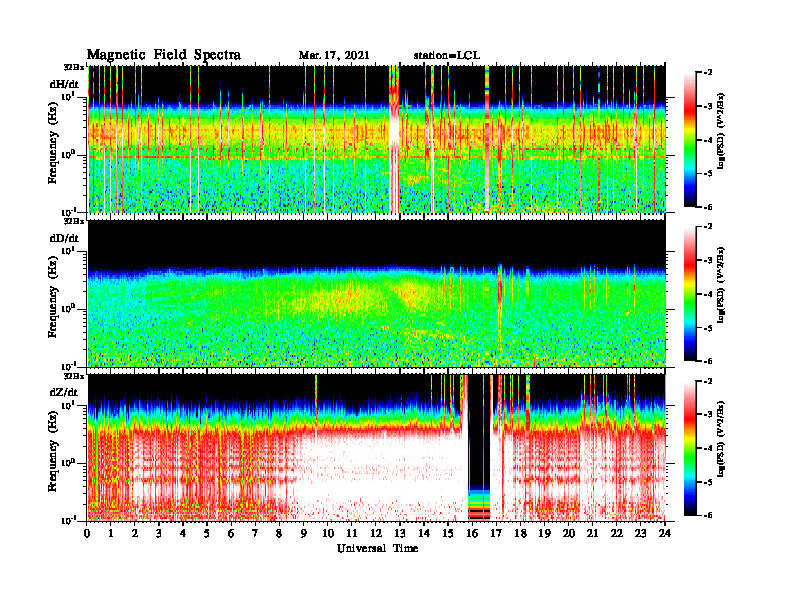The image size is (792, 612).
Task: Click the "-5" tick on the dZ/dt color bar
Action: coord(708,482)
